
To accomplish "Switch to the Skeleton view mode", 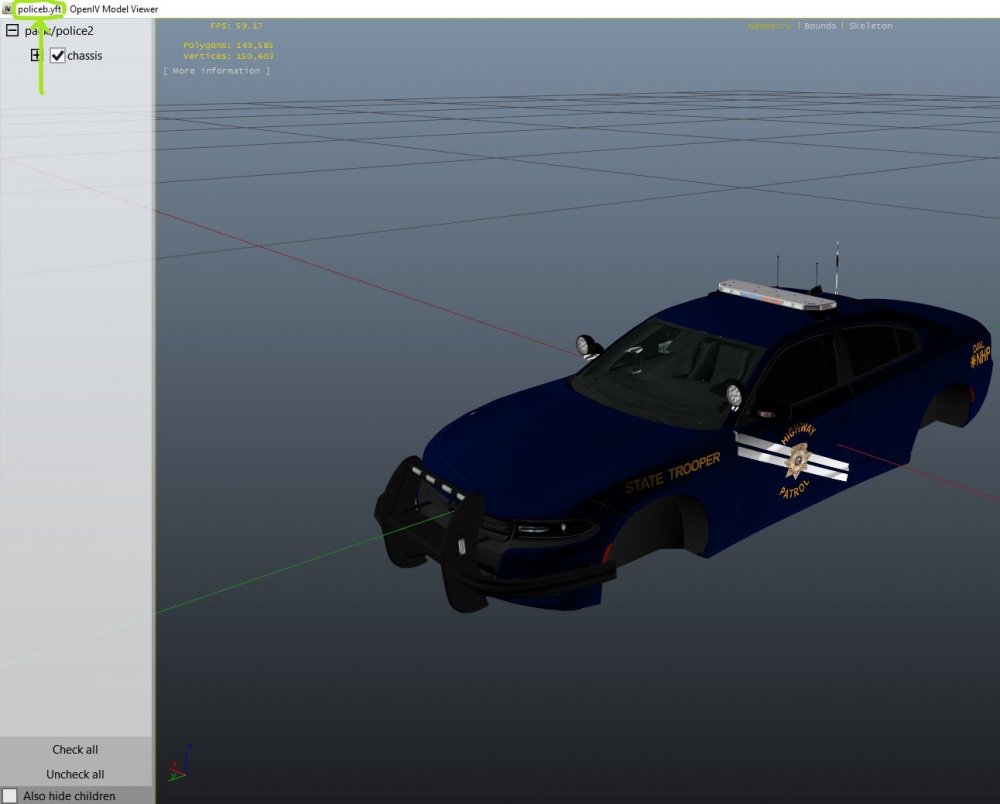I will (x=870, y=25).
